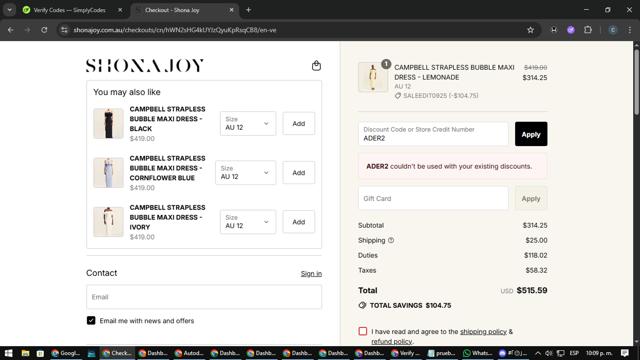Image resolution: width=640 pixels, height=360 pixels.
Task: Click the Cornflower Blue dress thumbnail
Action: (108, 173)
